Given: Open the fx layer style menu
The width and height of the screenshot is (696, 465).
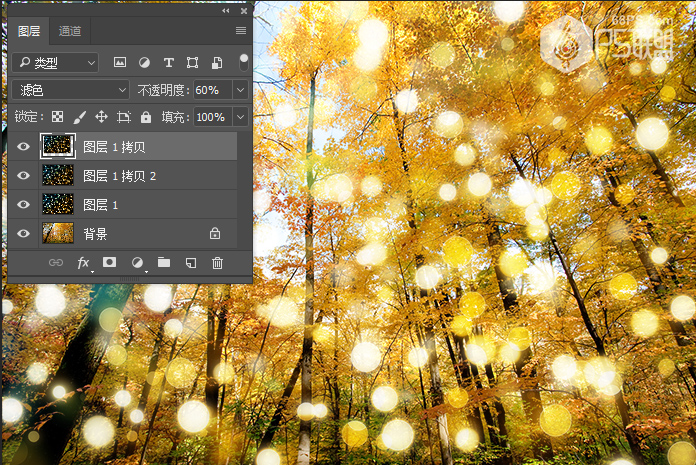Looking at the screenshot, I should coord(83,263).
